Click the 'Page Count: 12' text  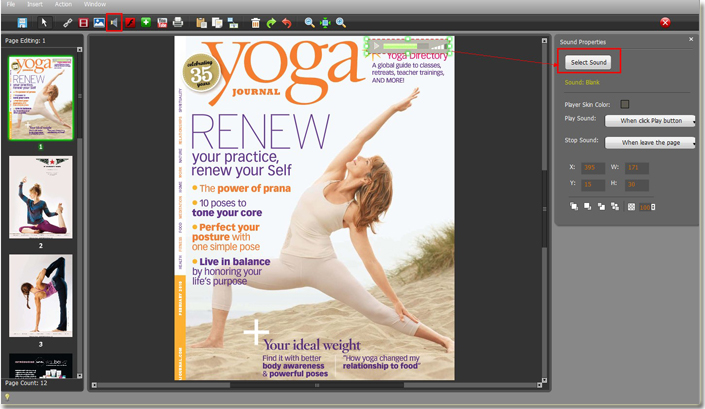26,383
